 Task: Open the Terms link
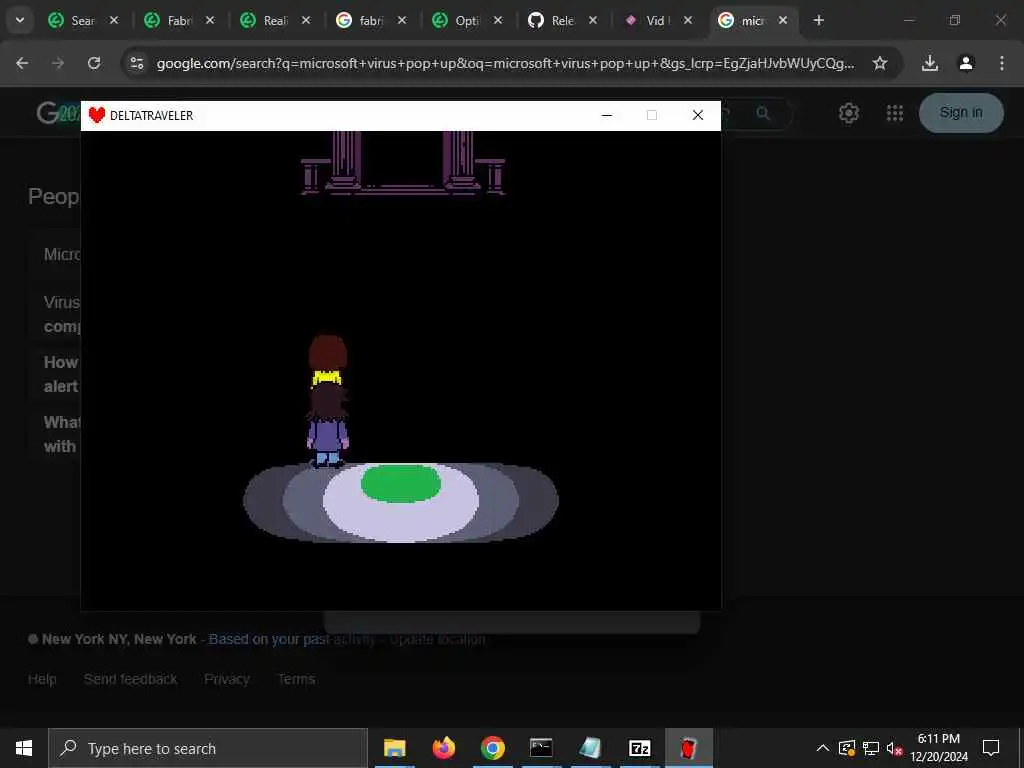296,679
